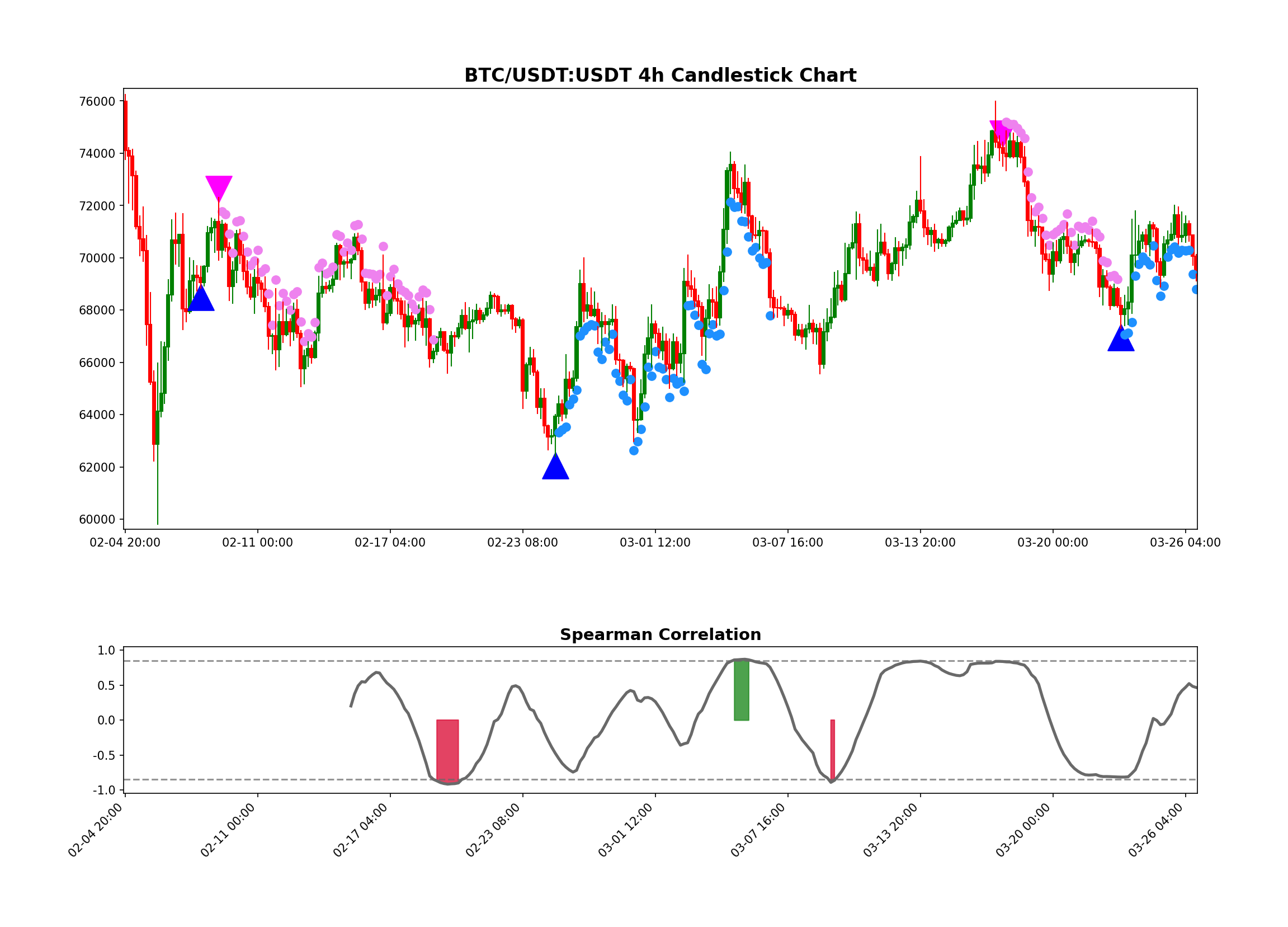
Task: Click the BTC/USDT:USDT 4h Candlestick Chart title
Action: point(660,76)
